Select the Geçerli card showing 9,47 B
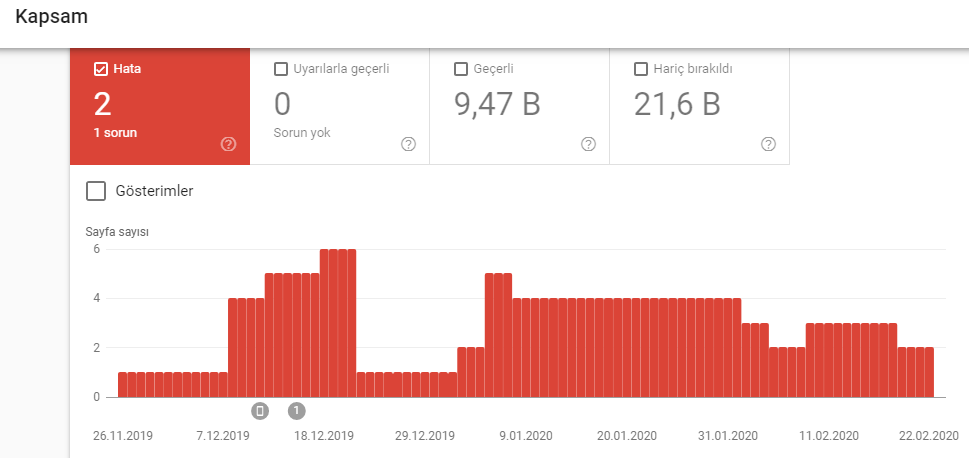 [520, 106]
